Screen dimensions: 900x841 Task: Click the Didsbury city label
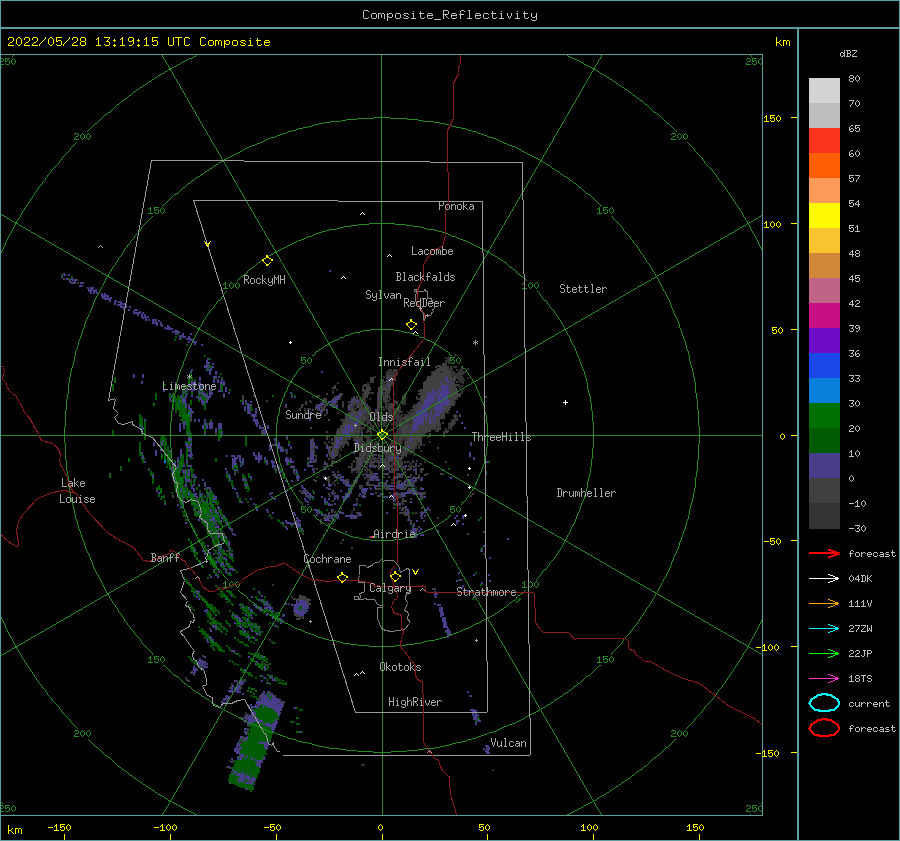click(378, 448)
